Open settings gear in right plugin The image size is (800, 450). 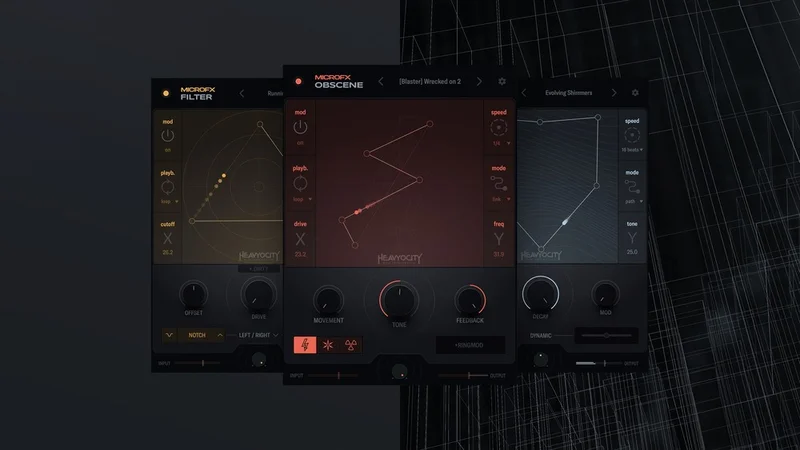pyautogui.click(x=635, y=93)
